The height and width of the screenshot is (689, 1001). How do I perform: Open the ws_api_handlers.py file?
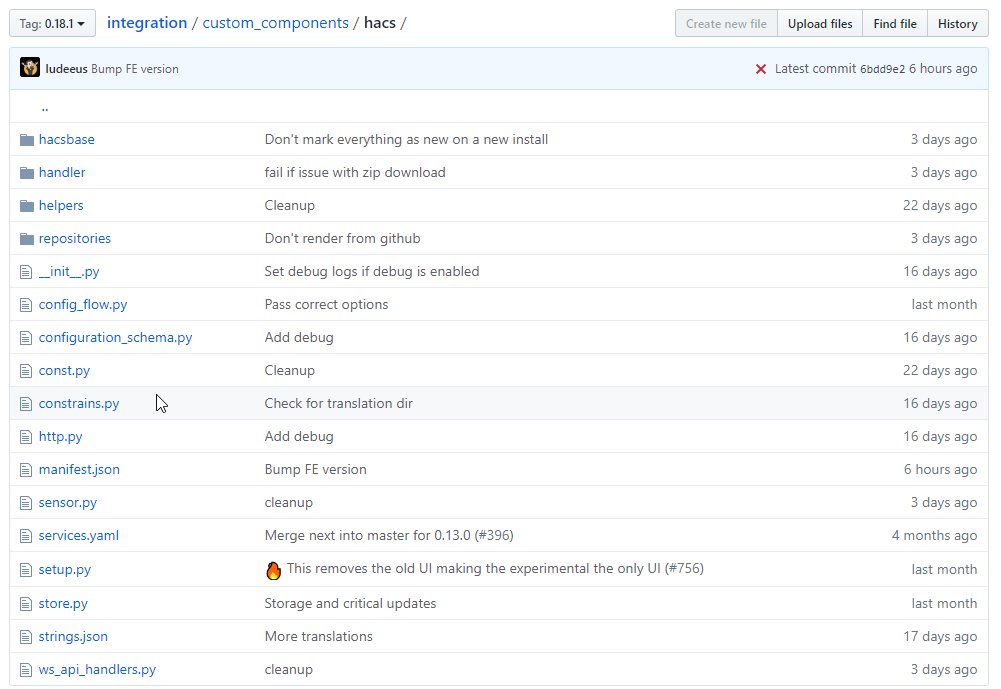click(97, 669)
